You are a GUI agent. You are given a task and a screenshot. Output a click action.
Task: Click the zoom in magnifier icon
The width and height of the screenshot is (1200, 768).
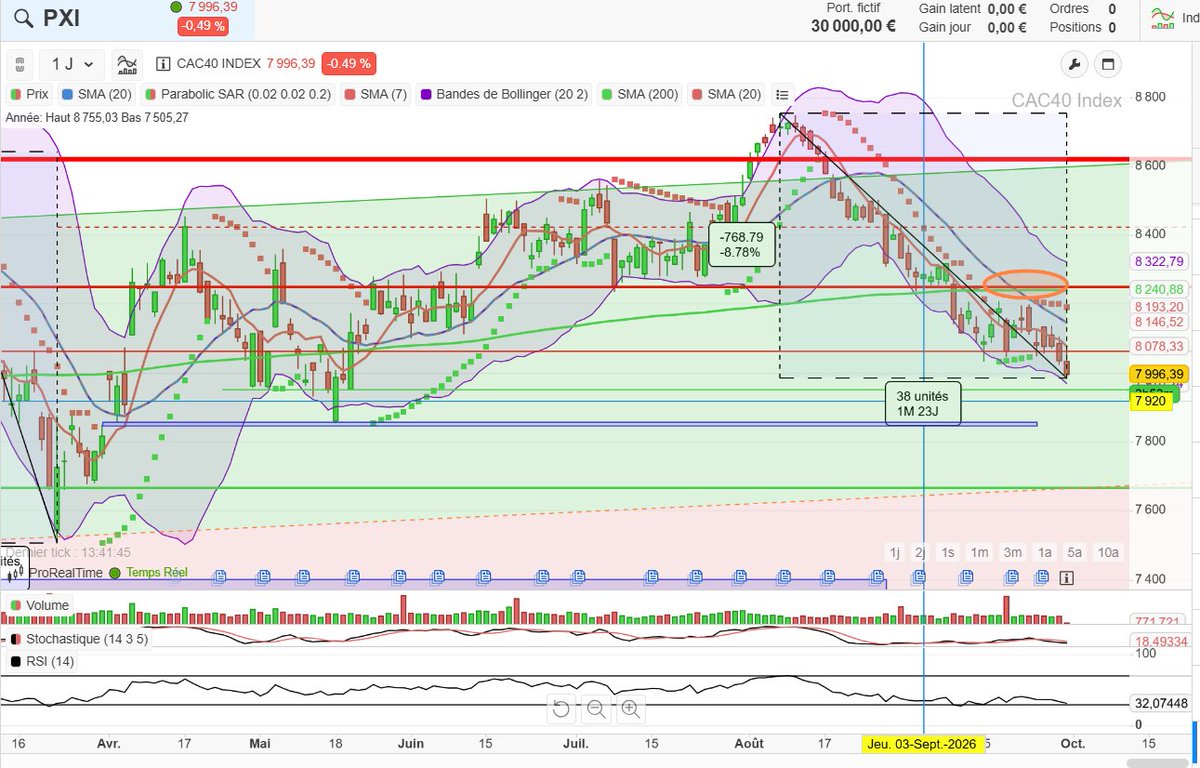coord(630,709)
